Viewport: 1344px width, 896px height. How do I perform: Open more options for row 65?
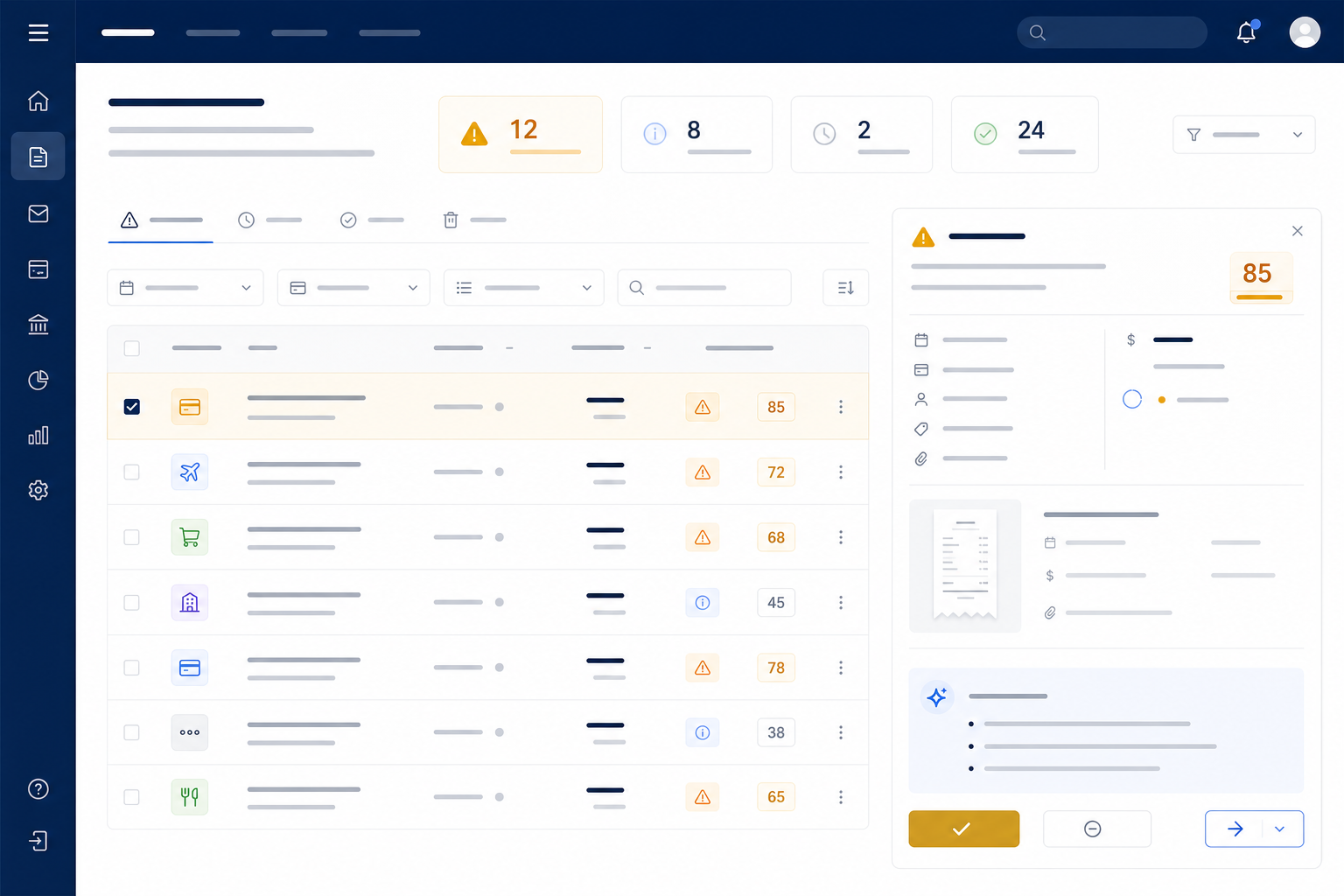point(841,797)
